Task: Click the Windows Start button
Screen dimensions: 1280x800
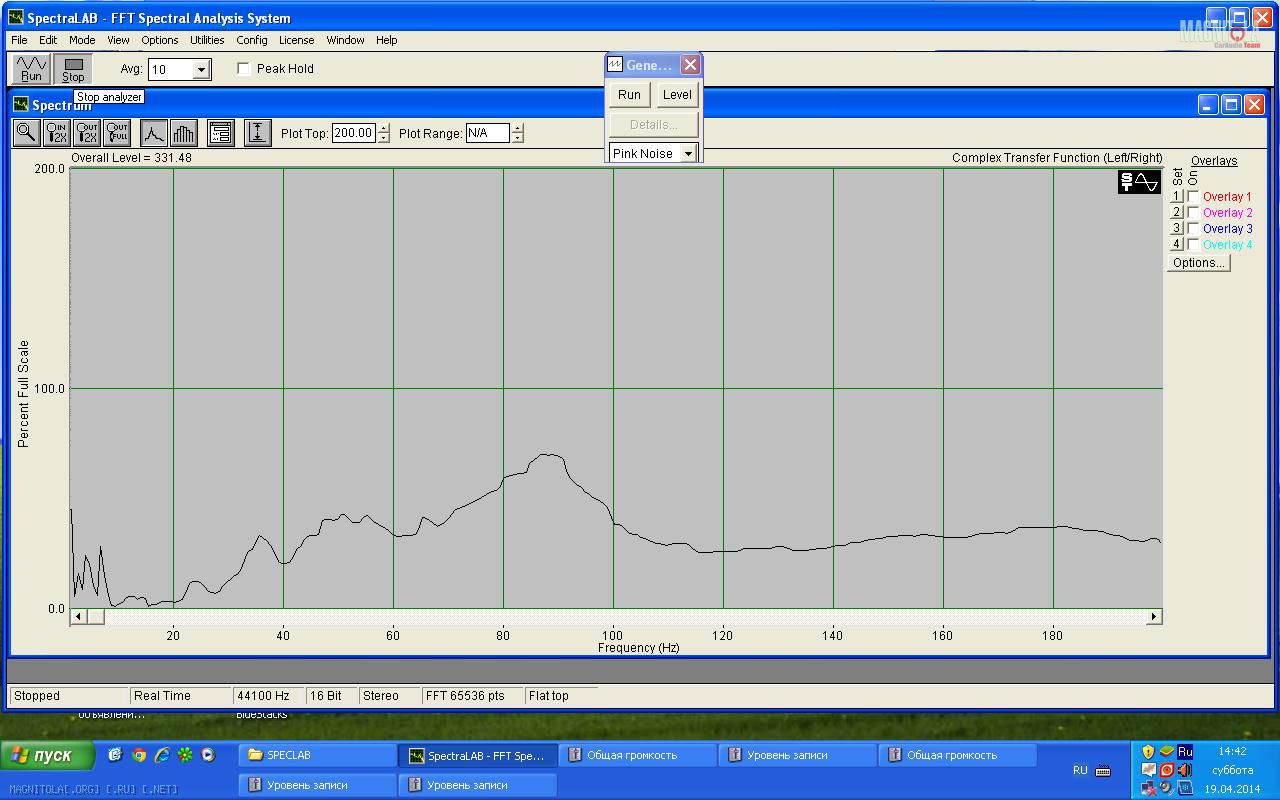Action: click(x=47, y=755)
